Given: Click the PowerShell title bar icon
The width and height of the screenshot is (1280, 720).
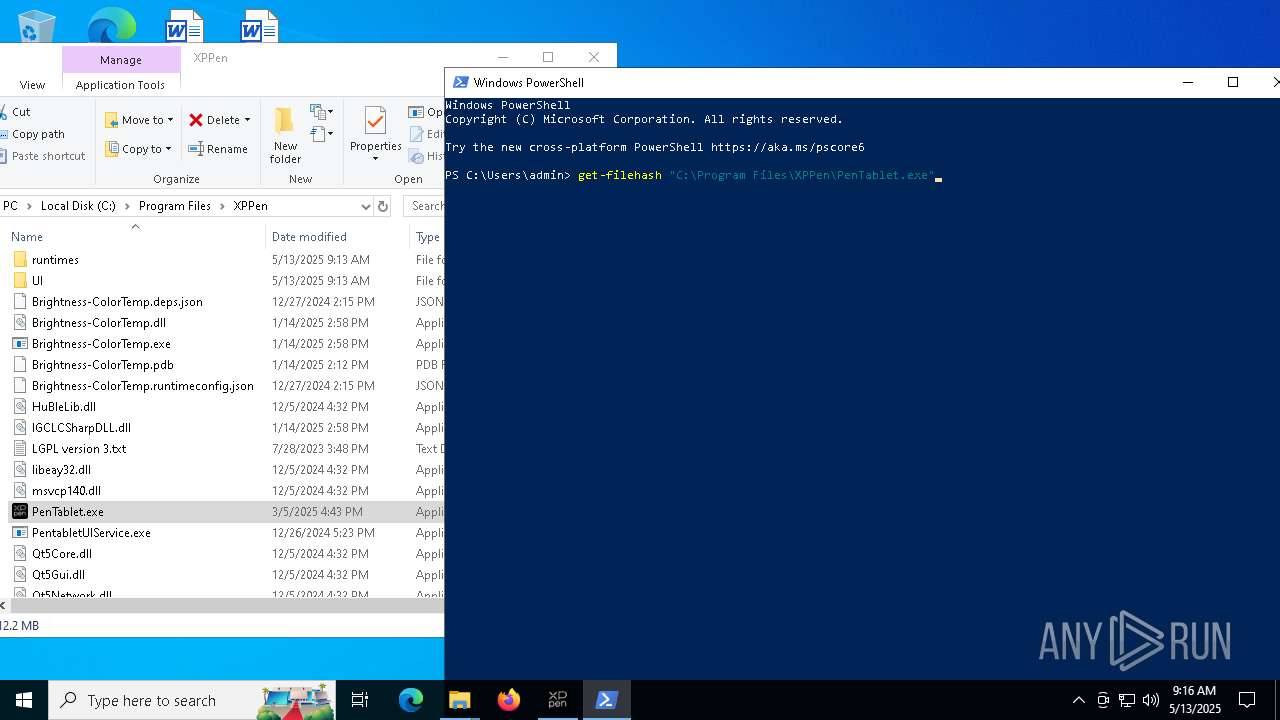Looking at the screenshot, I should pyautogui.click(x=460, y=83).
